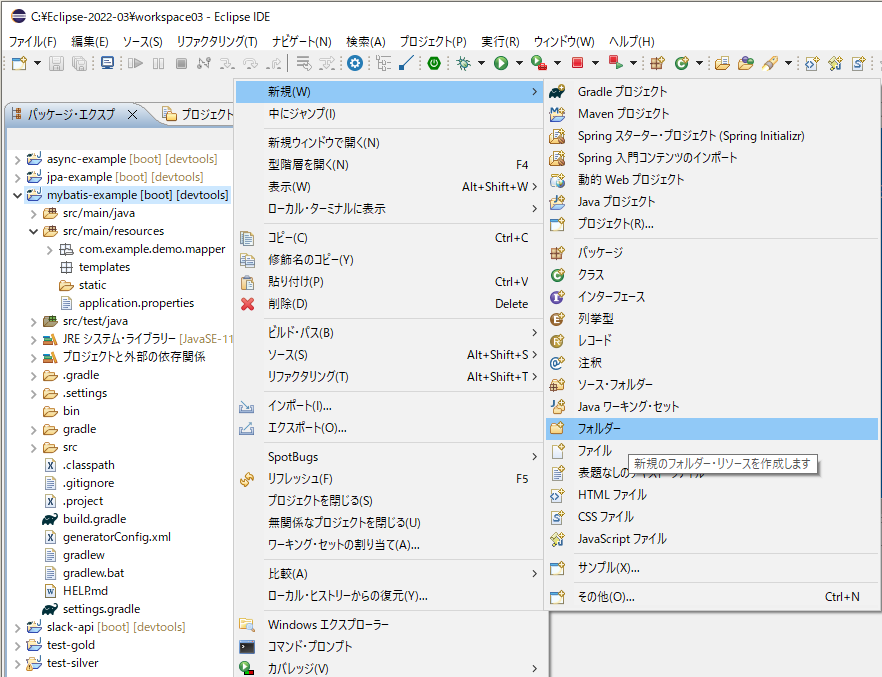The height and width of the screenshot is (677, 882).
Task: Click the Open Type toolbar icon
Action: coord(722,64)
